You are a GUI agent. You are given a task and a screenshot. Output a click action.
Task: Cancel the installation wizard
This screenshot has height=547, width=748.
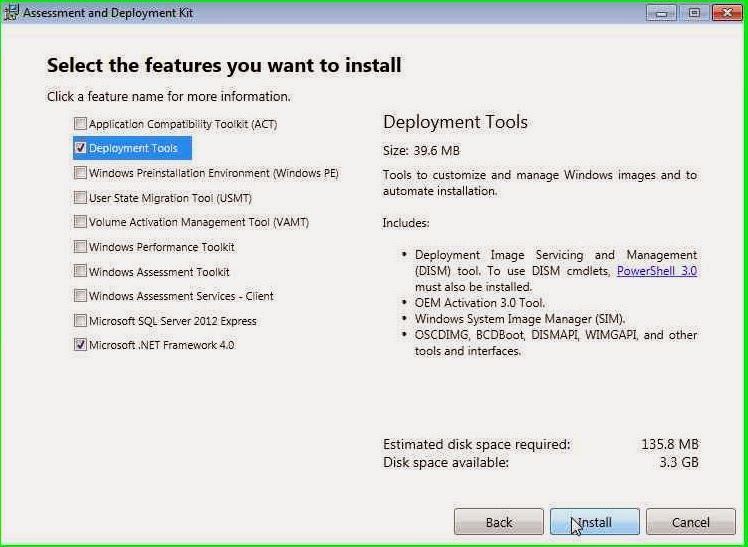pos(690,522)
